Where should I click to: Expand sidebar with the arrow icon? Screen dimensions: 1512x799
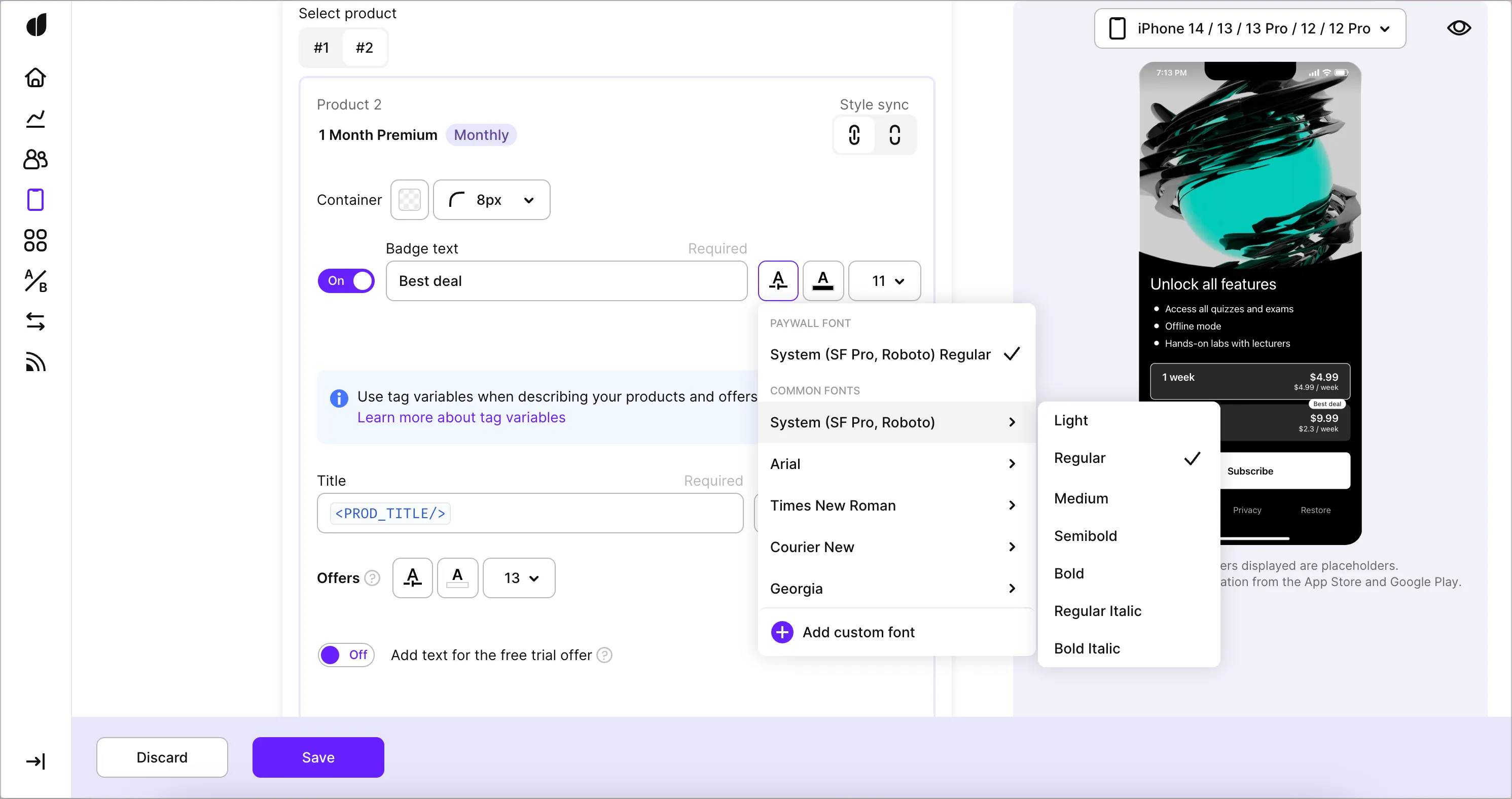[x=35, y=761]
